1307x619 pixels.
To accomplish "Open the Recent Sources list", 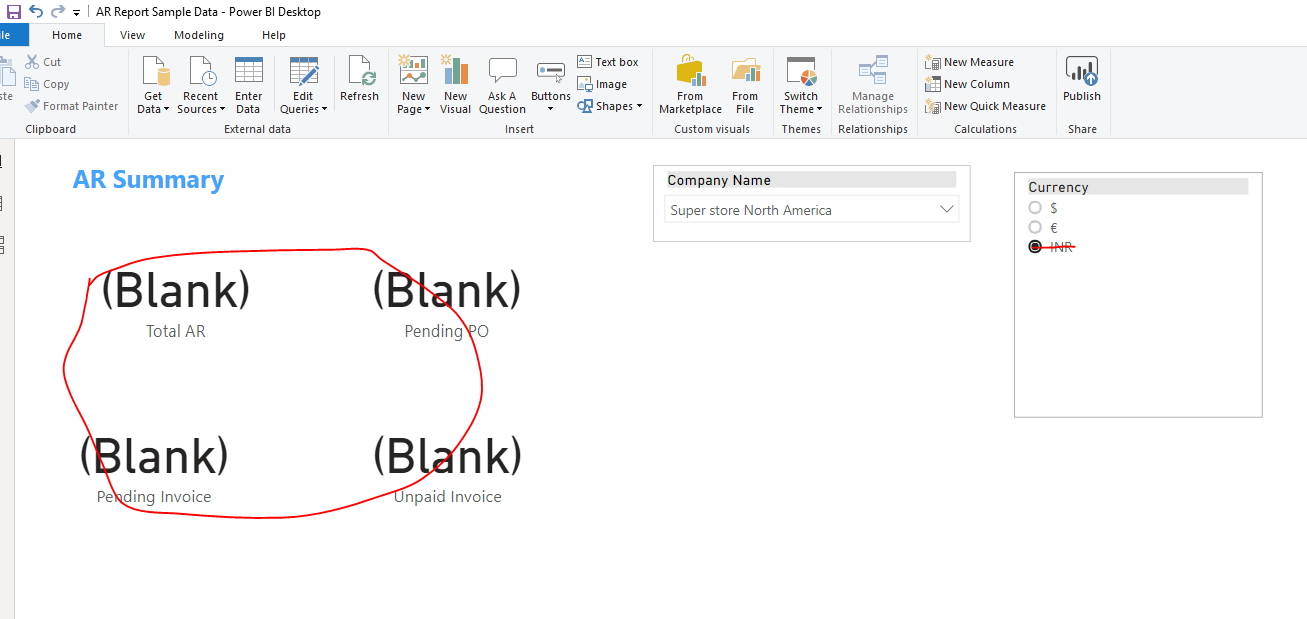I will [x=201, y=85].
